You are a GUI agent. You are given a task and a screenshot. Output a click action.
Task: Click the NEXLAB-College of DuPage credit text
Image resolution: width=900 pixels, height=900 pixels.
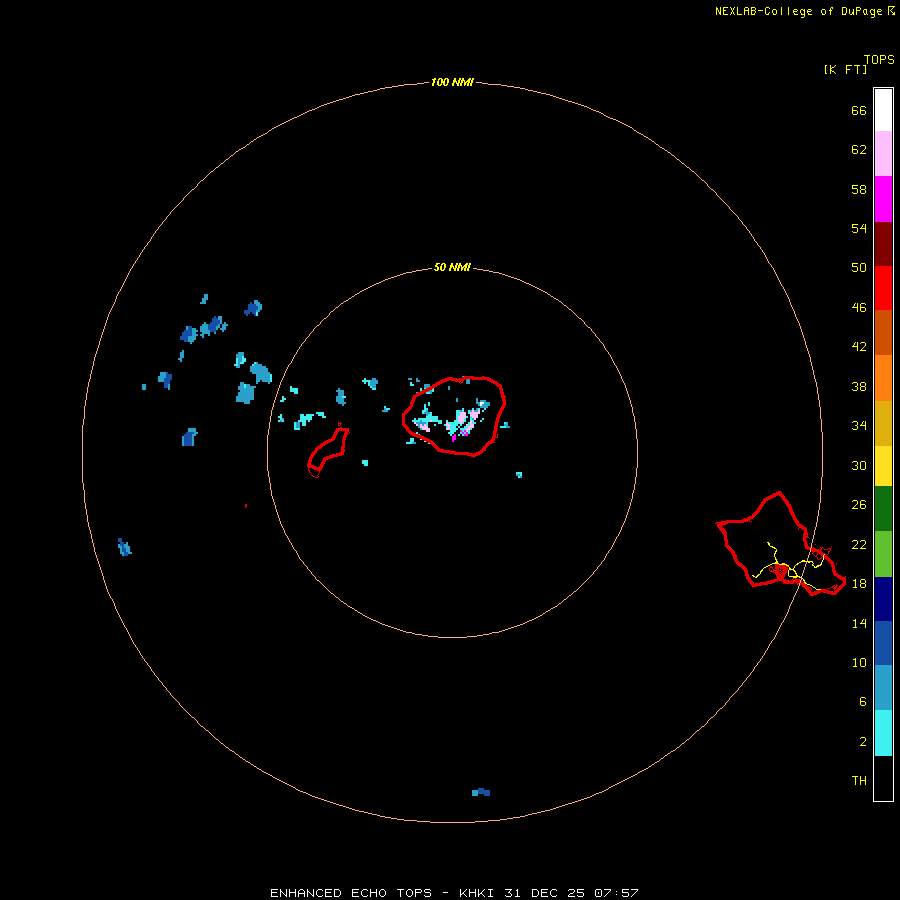pos(798,11)
